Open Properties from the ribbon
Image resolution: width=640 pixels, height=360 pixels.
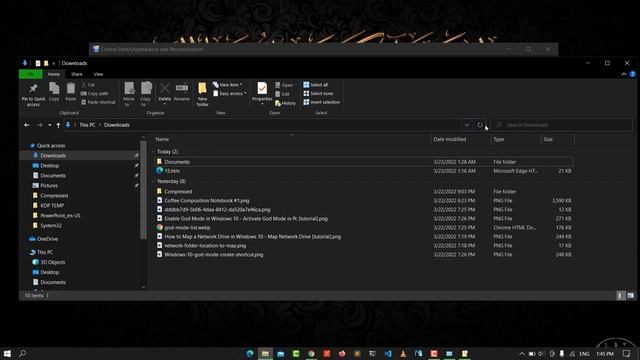coord(262,93)
